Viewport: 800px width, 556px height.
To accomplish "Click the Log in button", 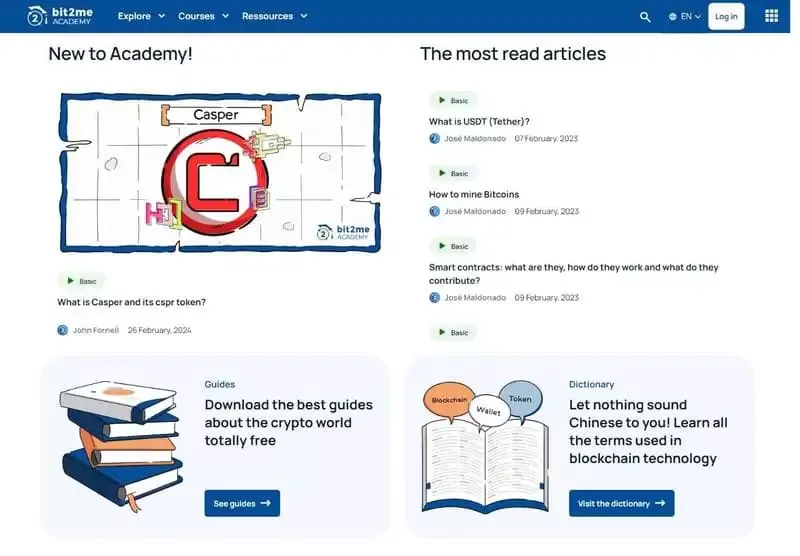I will (x=726, y=16).
